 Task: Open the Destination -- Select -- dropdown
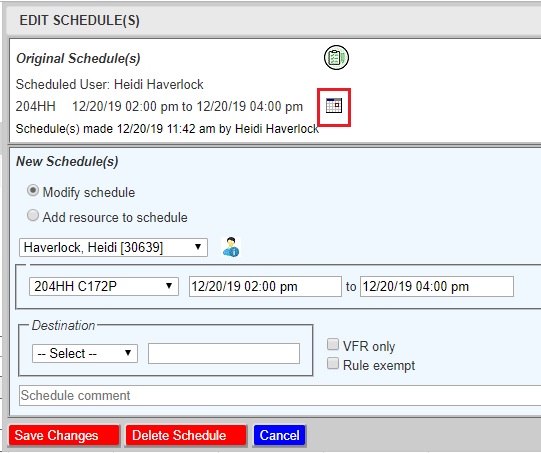click(x=85, y=353)
